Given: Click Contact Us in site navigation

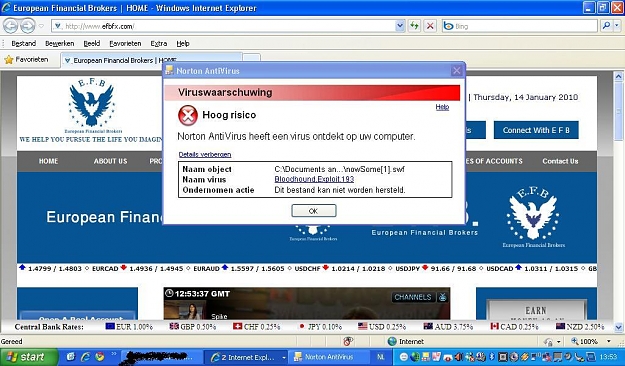Looking at the screenshot, I should point(560,161).
